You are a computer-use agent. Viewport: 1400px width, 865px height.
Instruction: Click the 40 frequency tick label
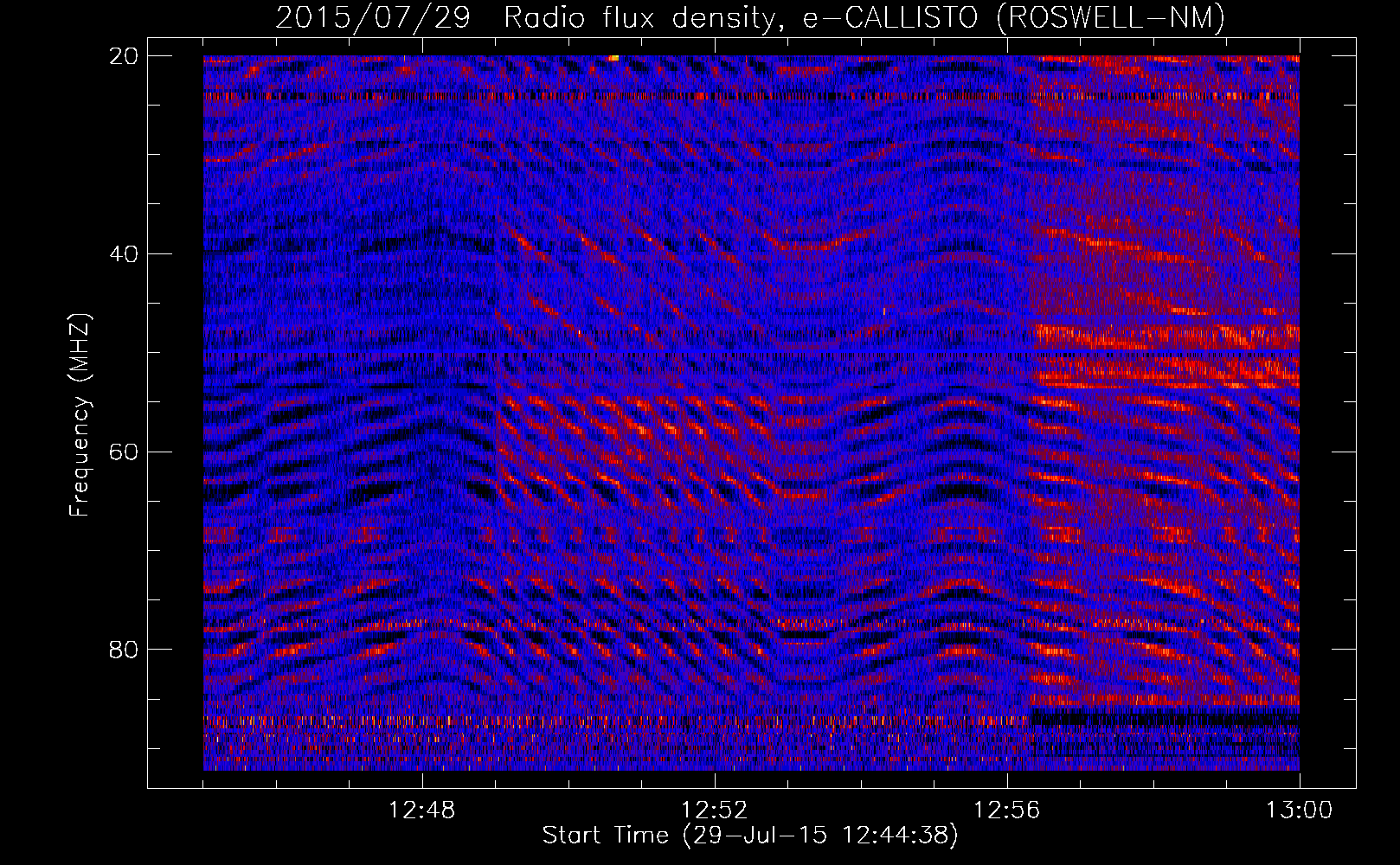[125, 254]
